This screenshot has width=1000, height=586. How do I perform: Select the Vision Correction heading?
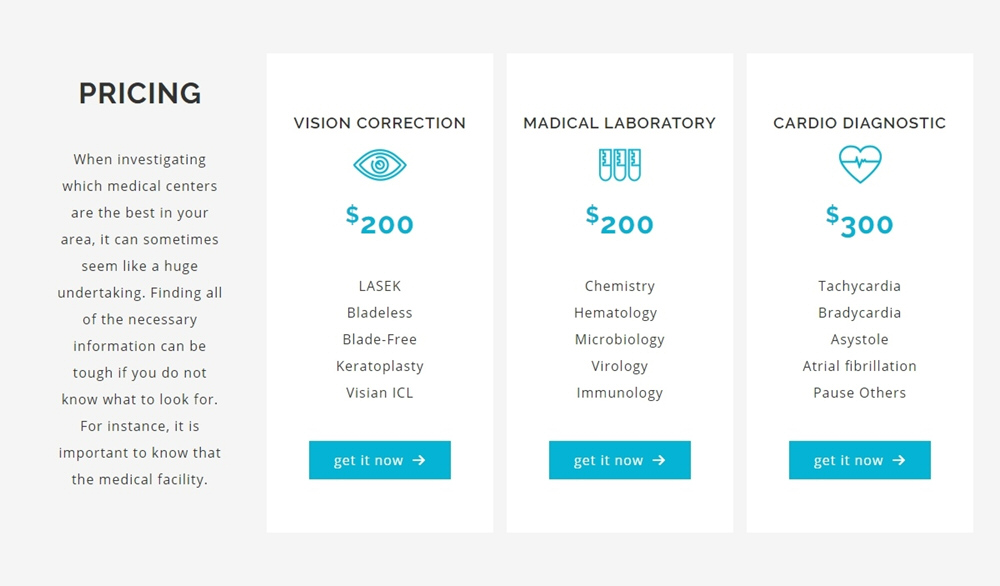pyautogui.click(x=379, y=123)
